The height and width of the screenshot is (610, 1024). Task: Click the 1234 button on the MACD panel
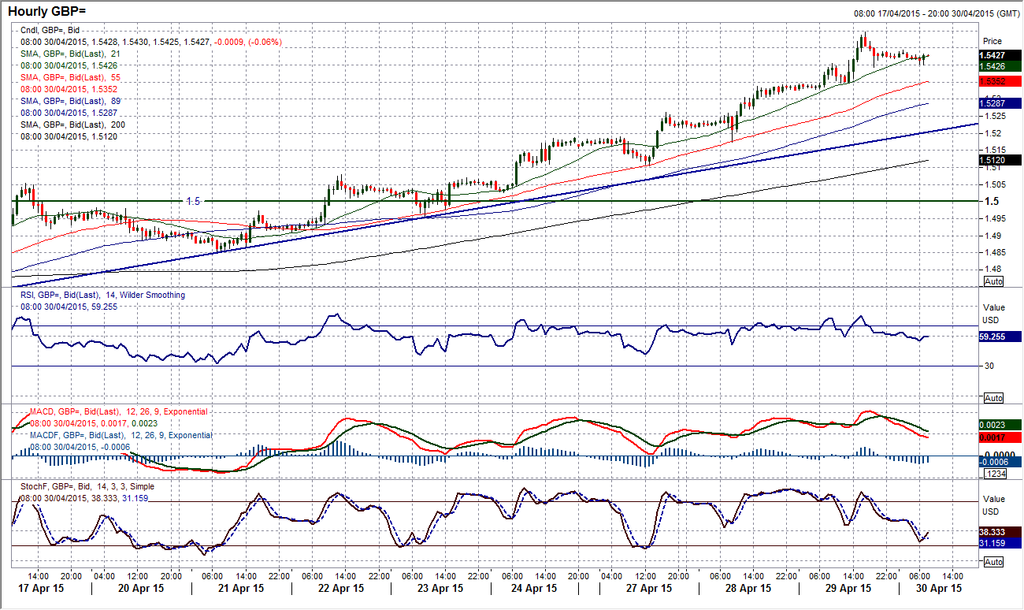pyautogui.click(x=995, y=474)
